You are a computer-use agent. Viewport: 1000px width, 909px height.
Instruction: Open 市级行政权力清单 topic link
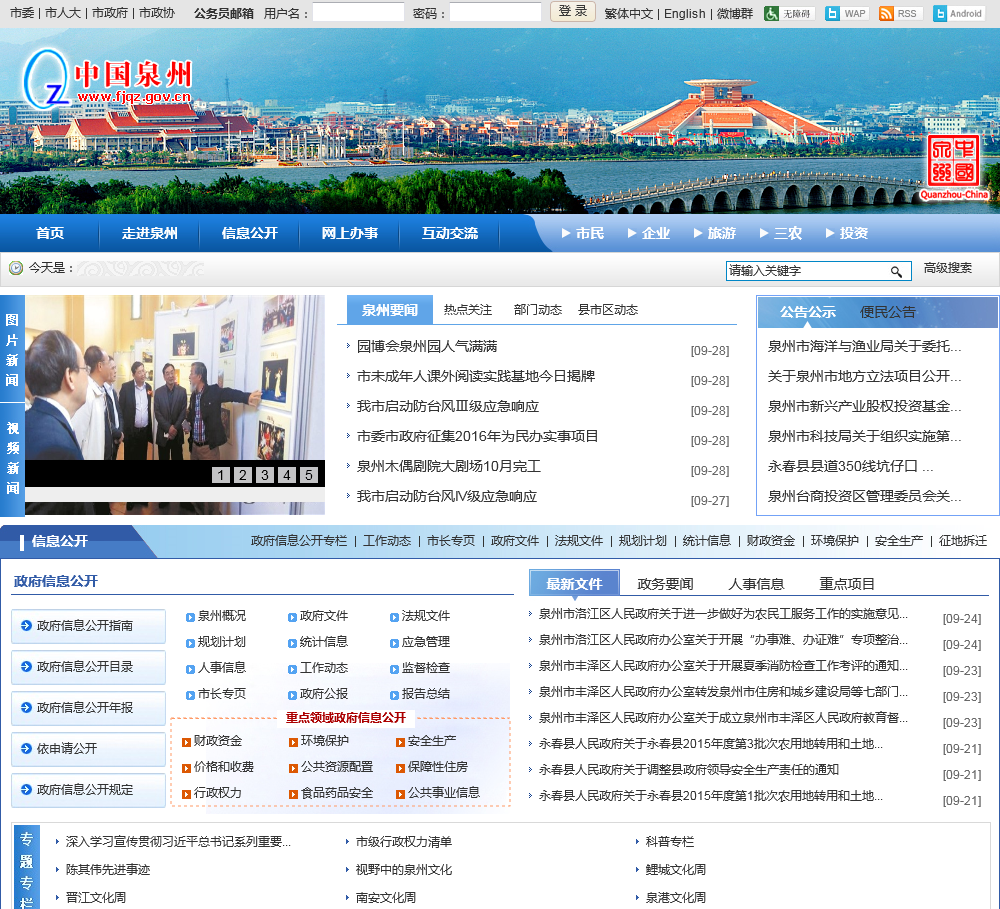pyautogui.click(x=404, y=842)
